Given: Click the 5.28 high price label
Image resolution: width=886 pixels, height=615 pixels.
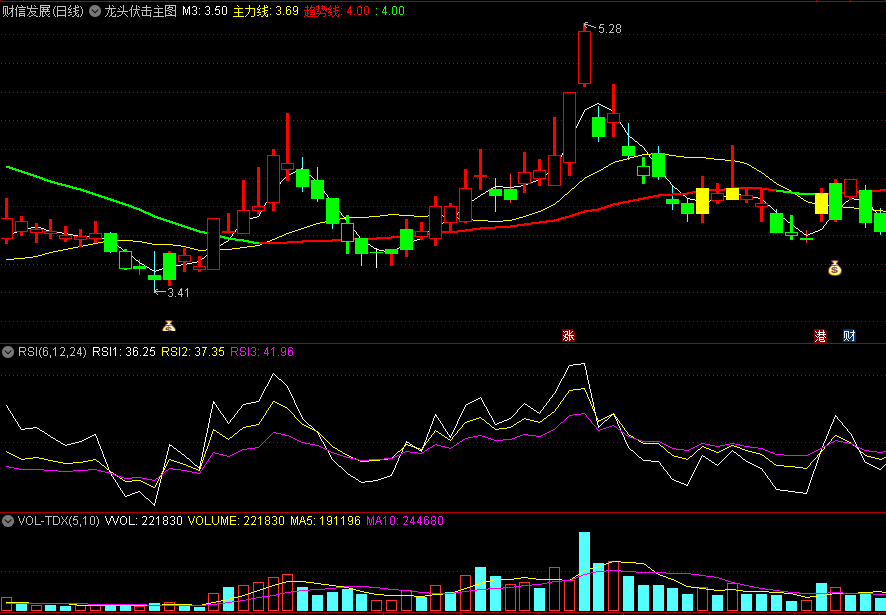Looking at the screenshot, I should pyautogui.click(x=609, y=29).
